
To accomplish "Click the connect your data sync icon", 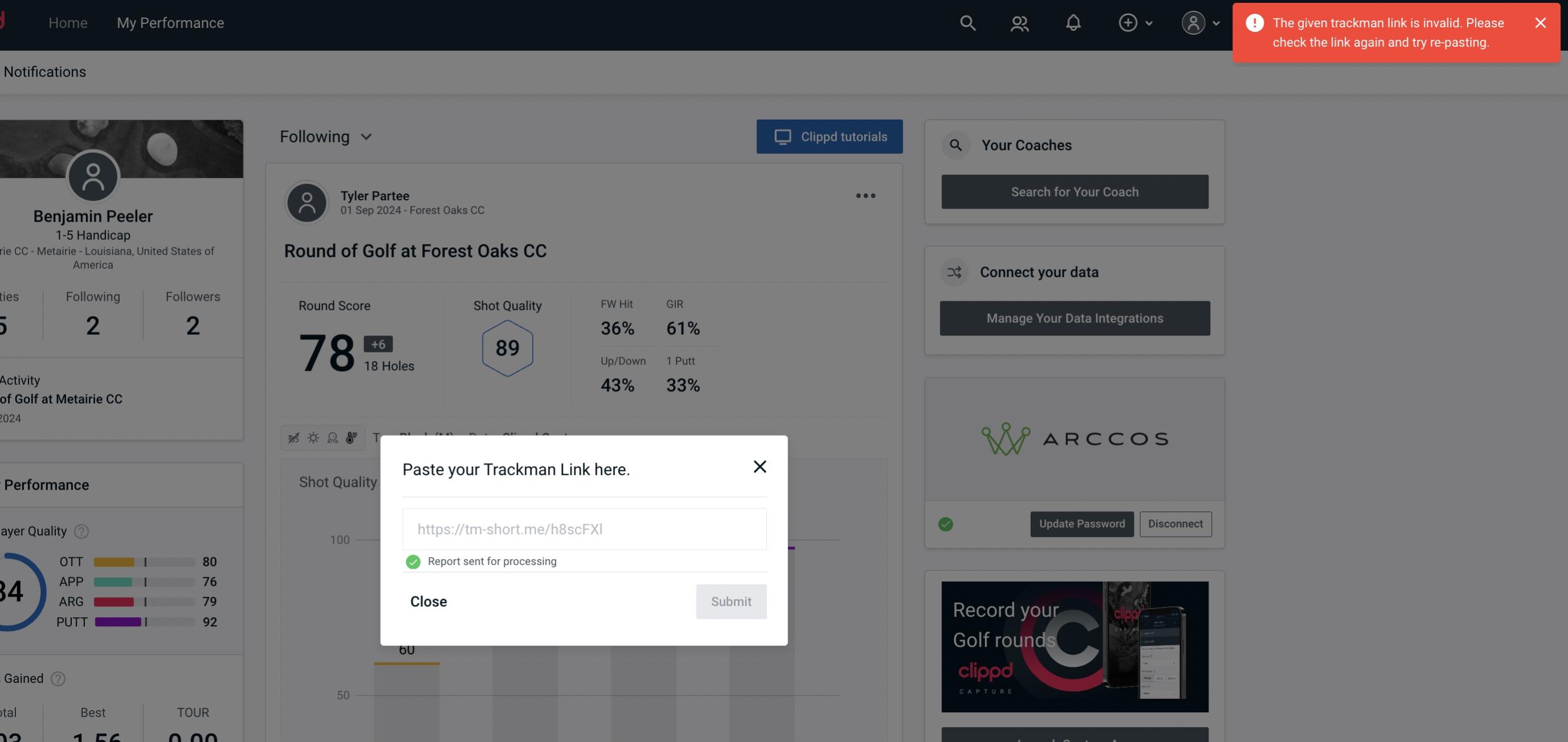I will [x=955, y=272].
